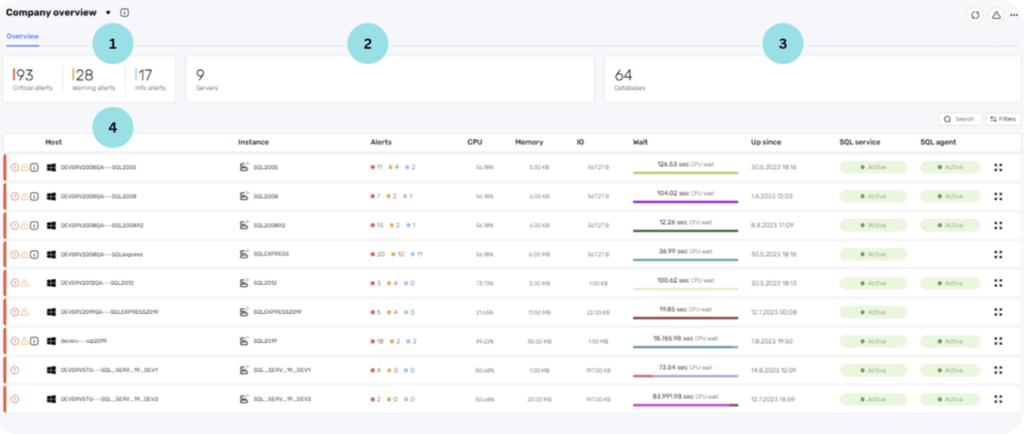This screenshot has height=434, width=1024.
Task: Click the Search field above the table
Action: [960, 119]
